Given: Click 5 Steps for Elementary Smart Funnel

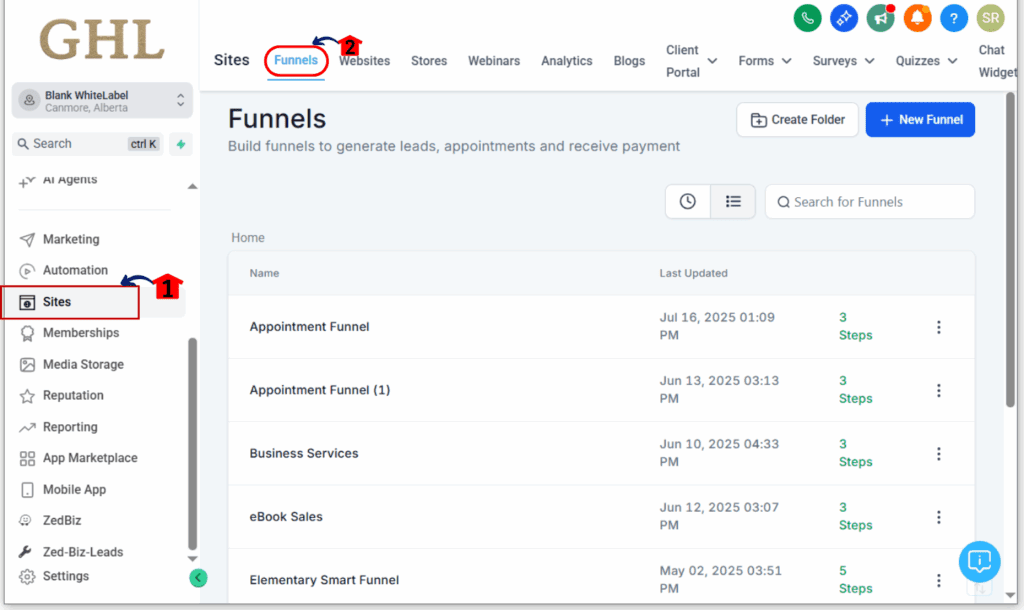Looking at the screenshot, I should (x=855, y=579).
